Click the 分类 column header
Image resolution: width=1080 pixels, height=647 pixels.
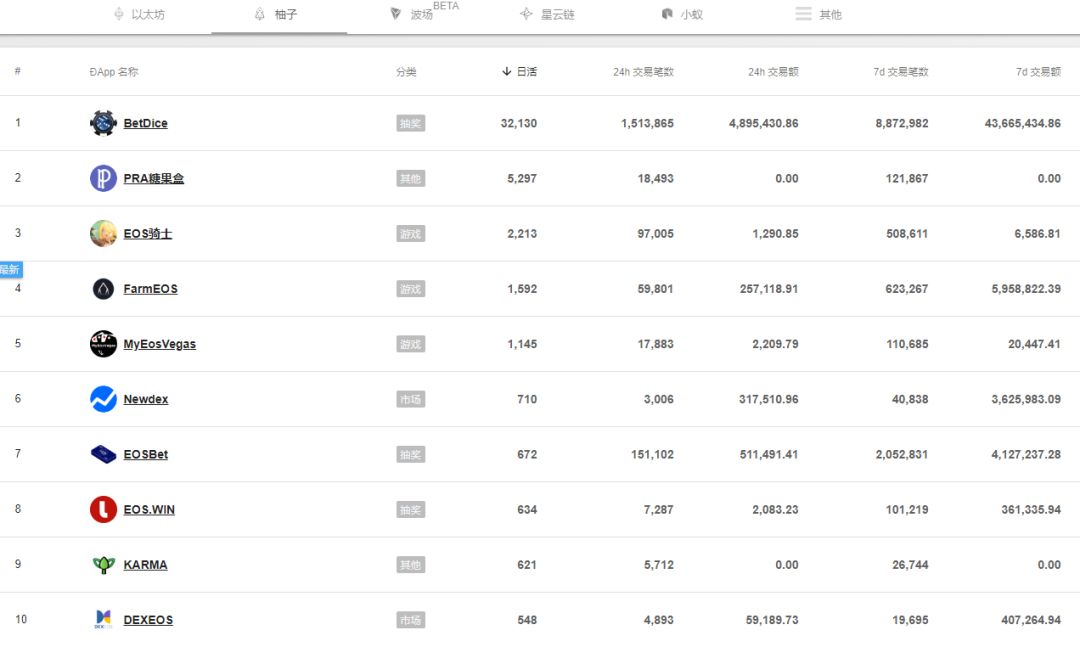406,72
